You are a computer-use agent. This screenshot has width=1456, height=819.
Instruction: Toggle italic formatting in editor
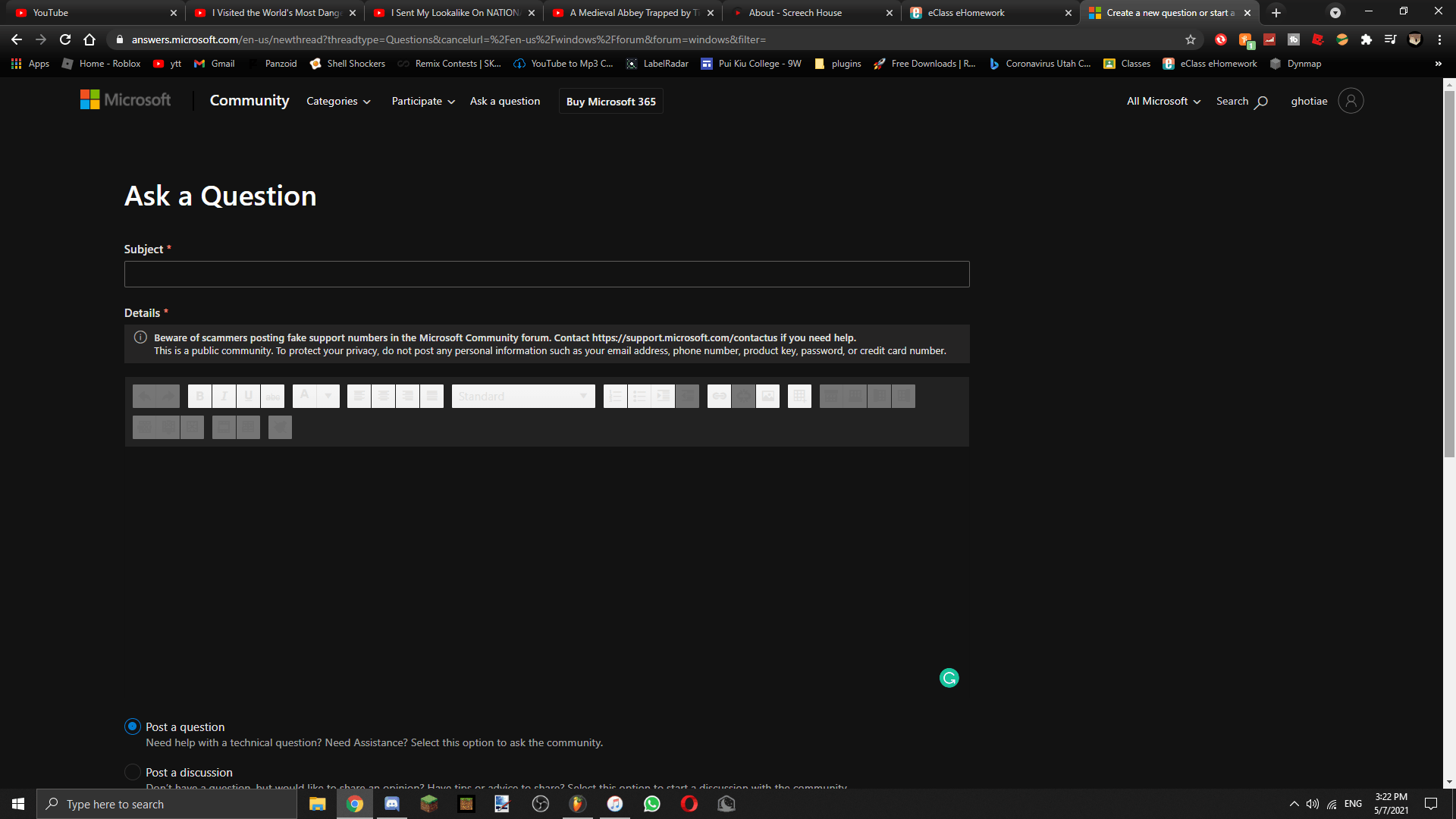tap(224, 396)
